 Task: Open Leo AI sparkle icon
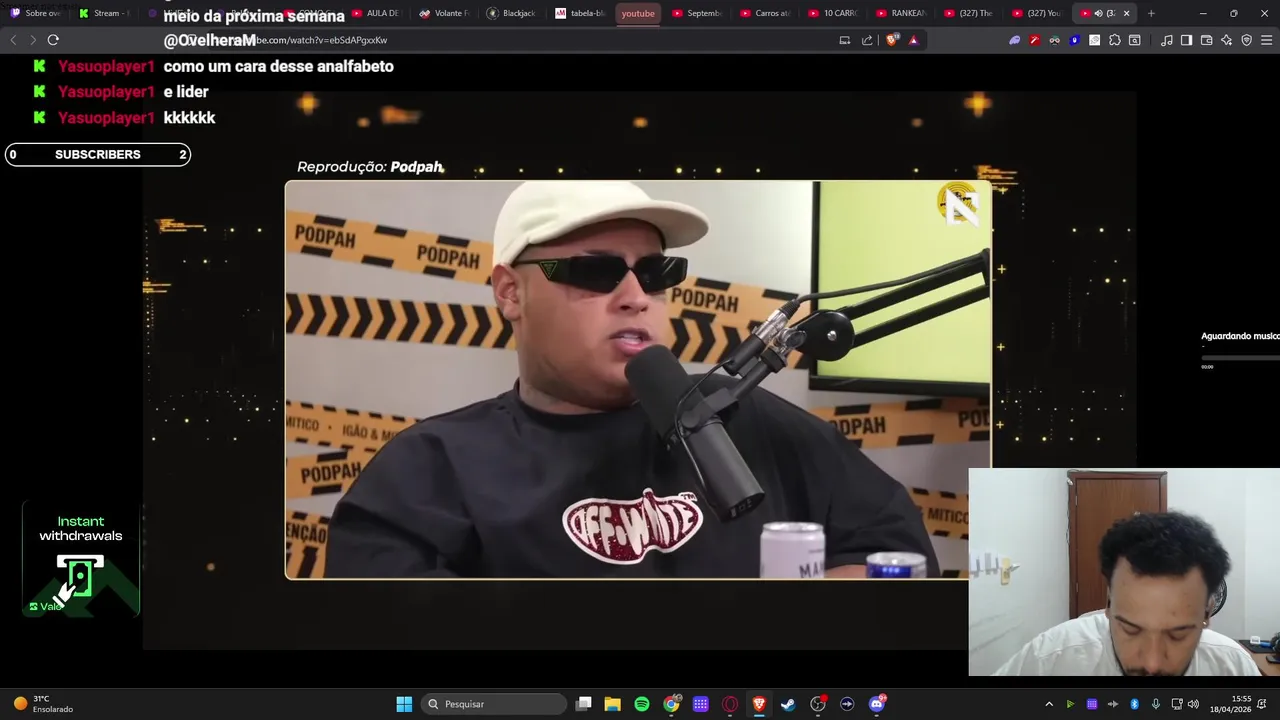point(1226,40)
